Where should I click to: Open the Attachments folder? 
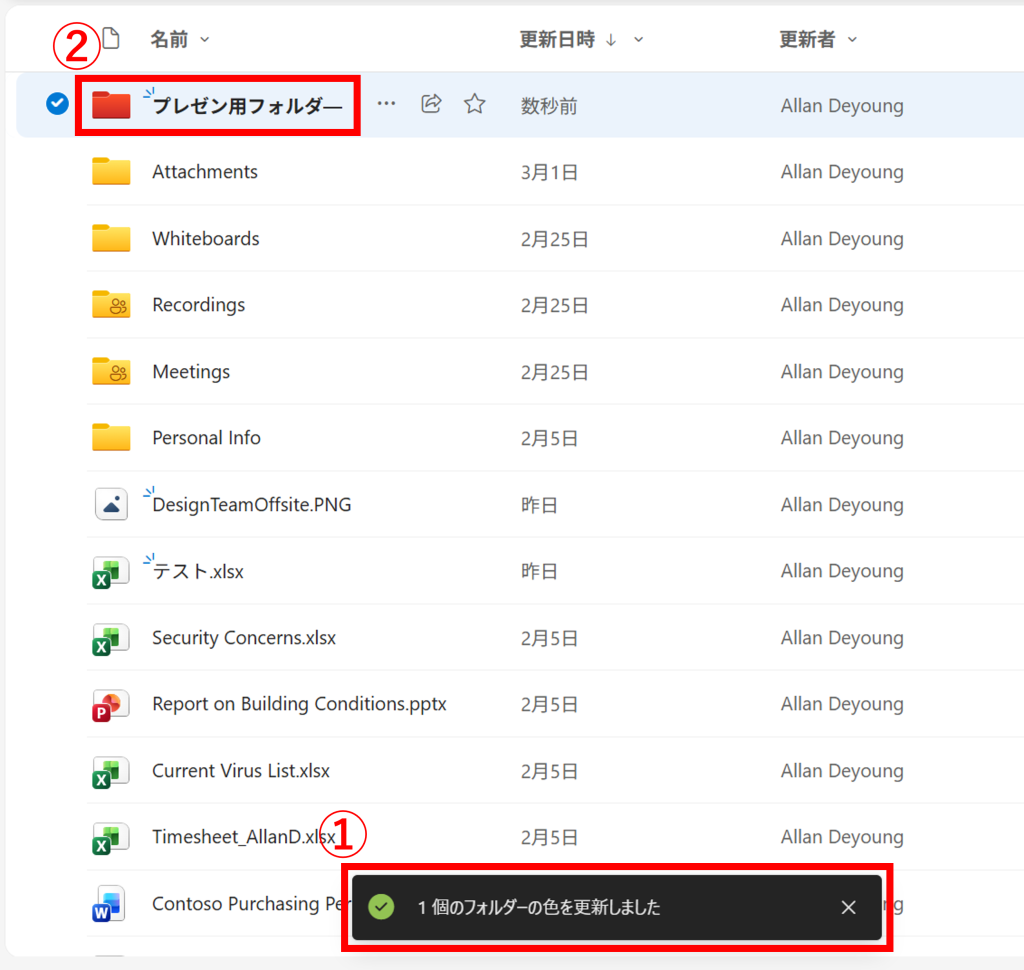pos(204,172)
